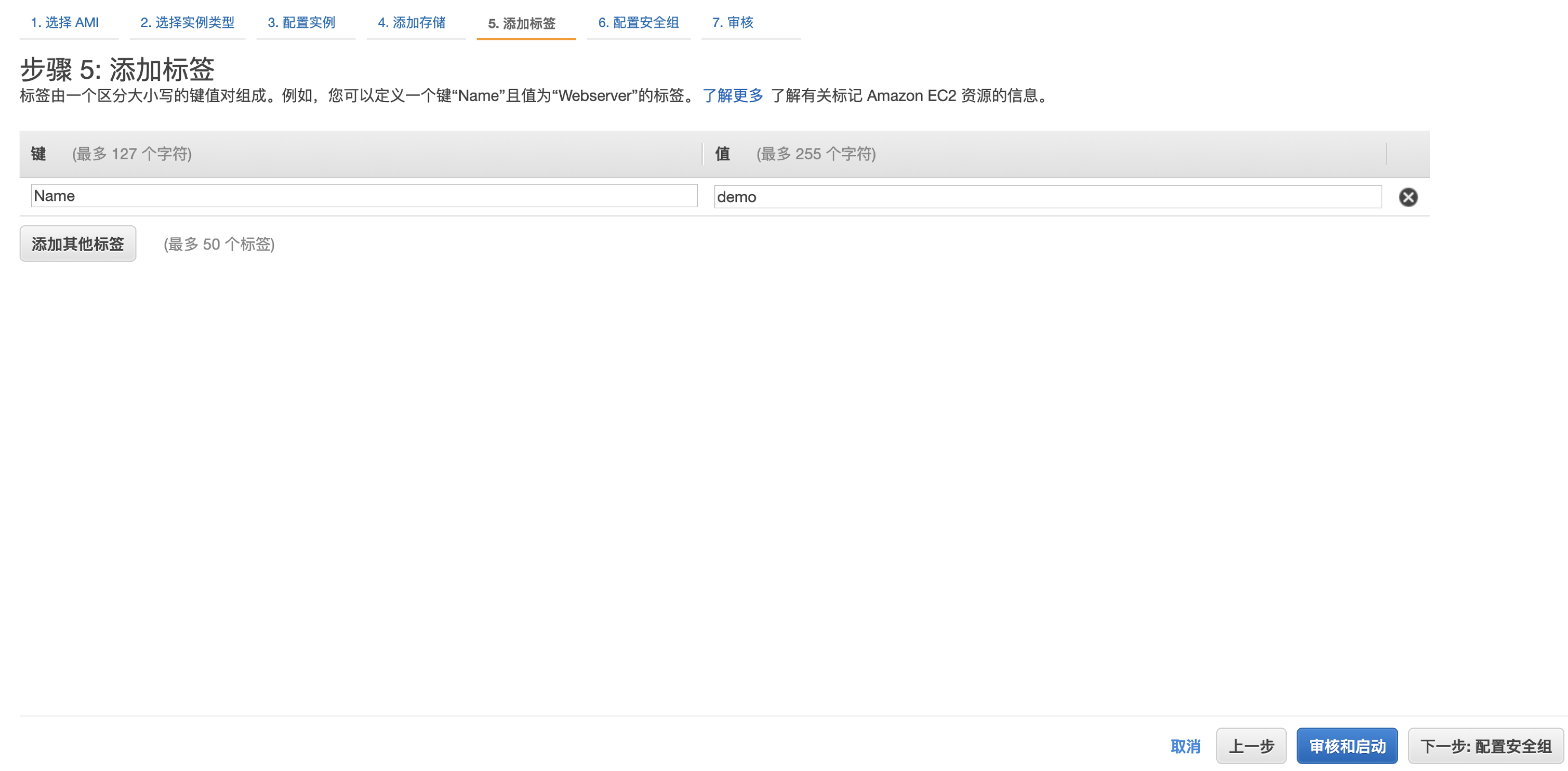Switch to 3. 配置实例 tab
1568x771 pixels.
302,23
